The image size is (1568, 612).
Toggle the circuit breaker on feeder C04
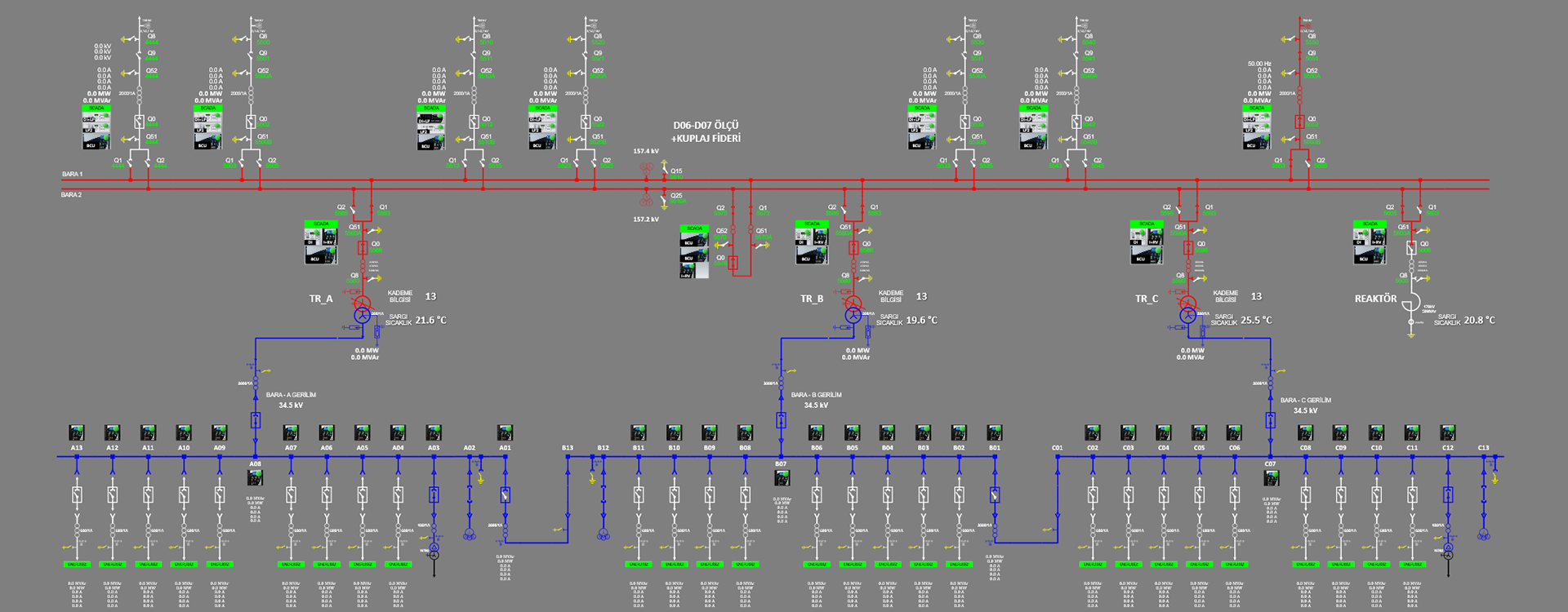pos(1164,495)
